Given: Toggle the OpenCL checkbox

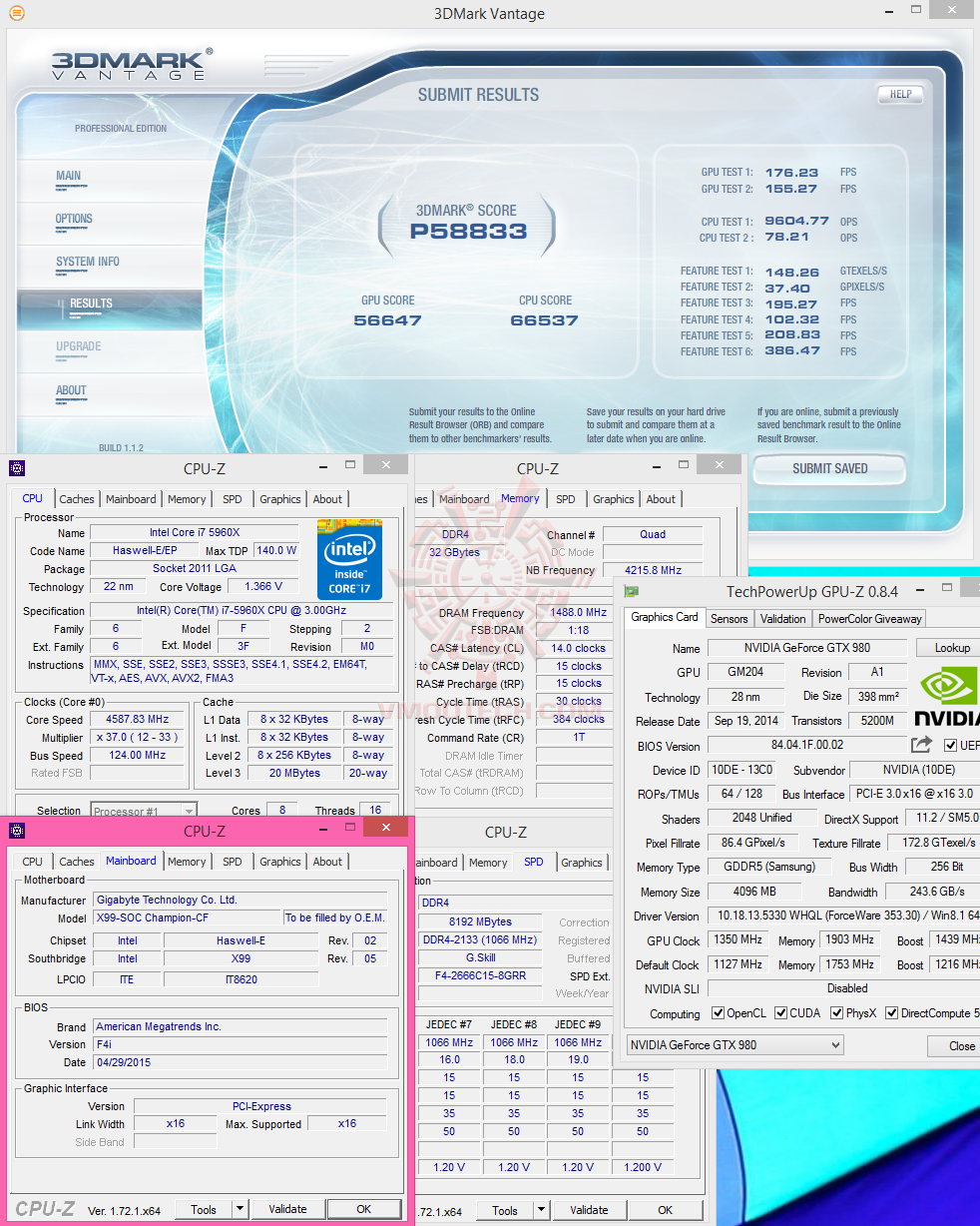Looking at the screenshot, I should (718, 1013).
